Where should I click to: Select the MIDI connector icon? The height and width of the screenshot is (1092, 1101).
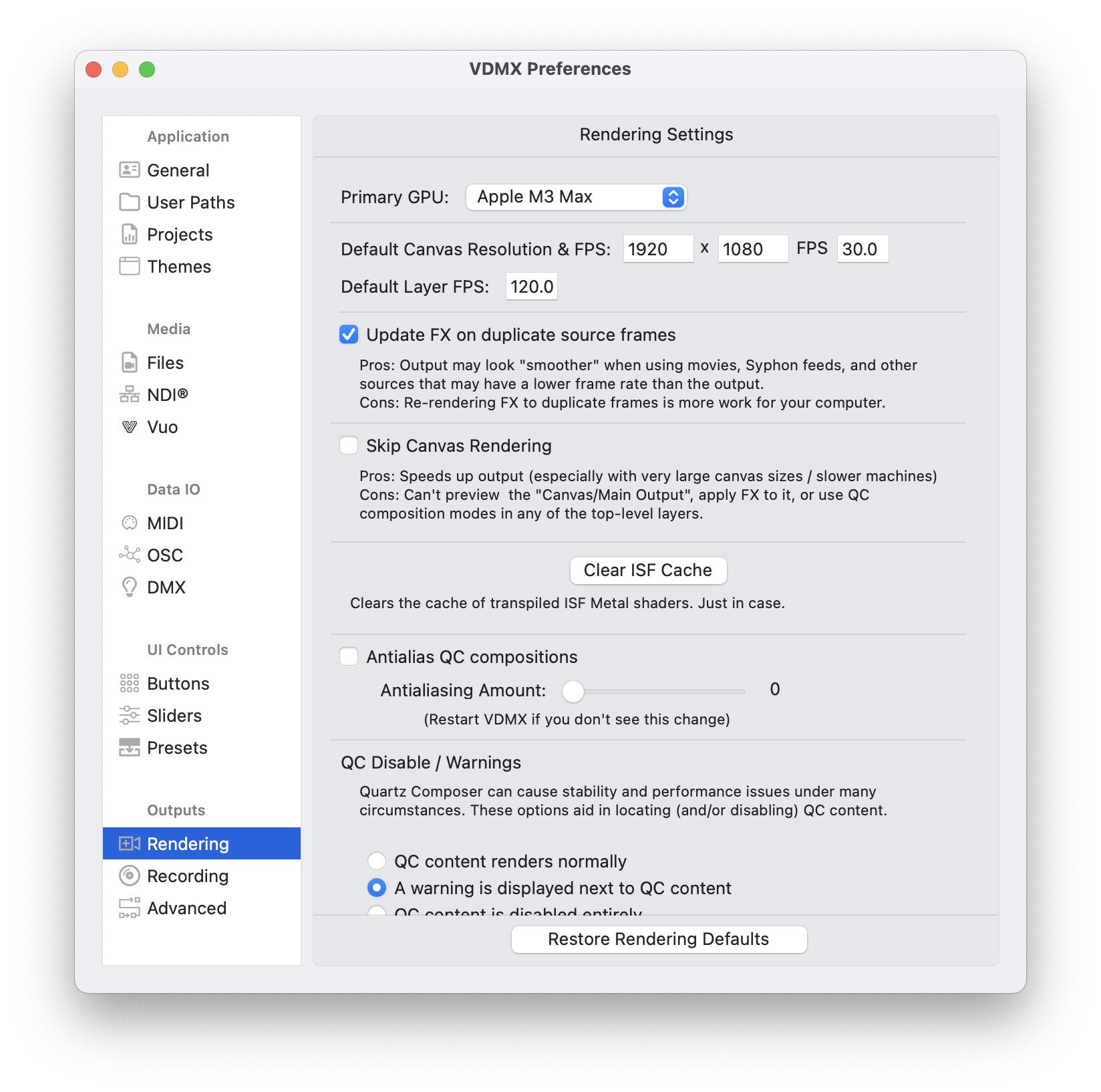tap(129, 523)
